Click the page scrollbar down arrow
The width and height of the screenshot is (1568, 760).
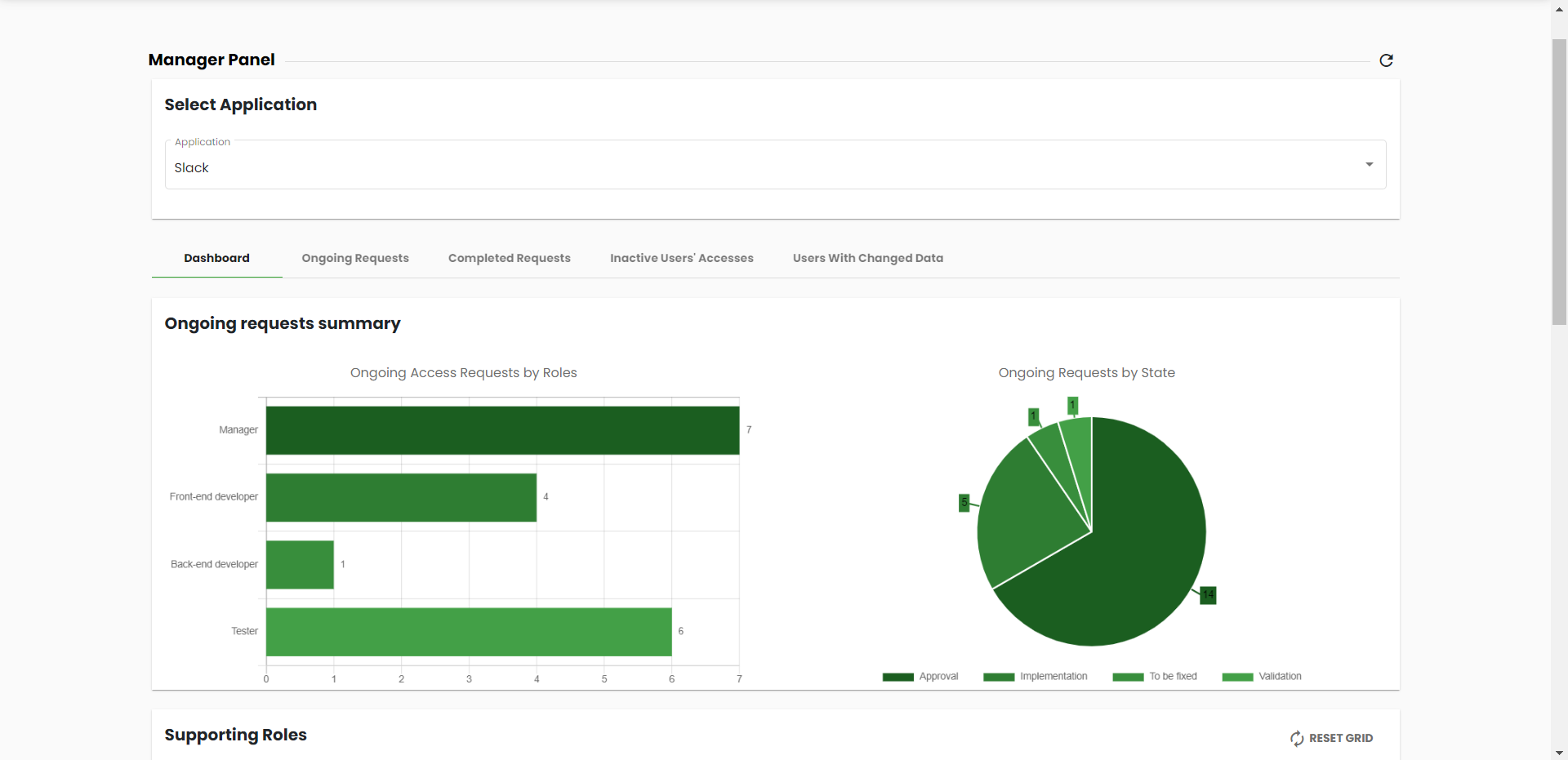coord(1559,753)
